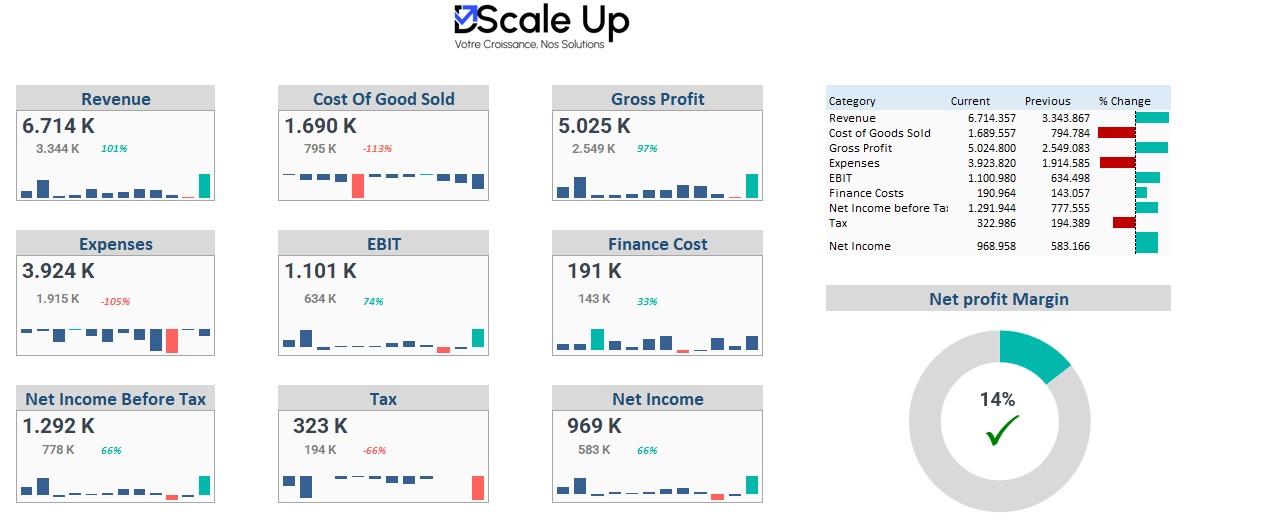Click the Tax card's -66% change label
This screenshot has width=1264, height=529.
375,451
